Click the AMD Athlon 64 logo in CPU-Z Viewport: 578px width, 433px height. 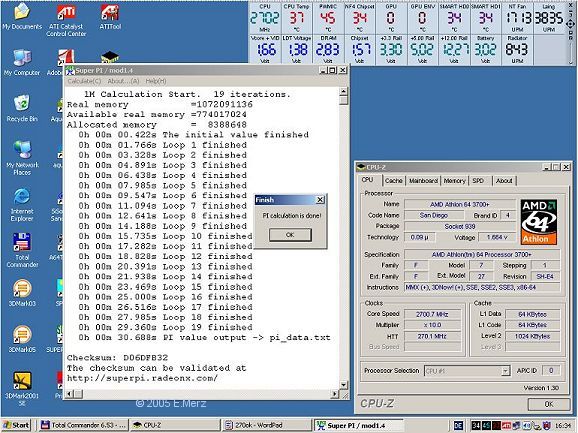[x=539, y=222]
